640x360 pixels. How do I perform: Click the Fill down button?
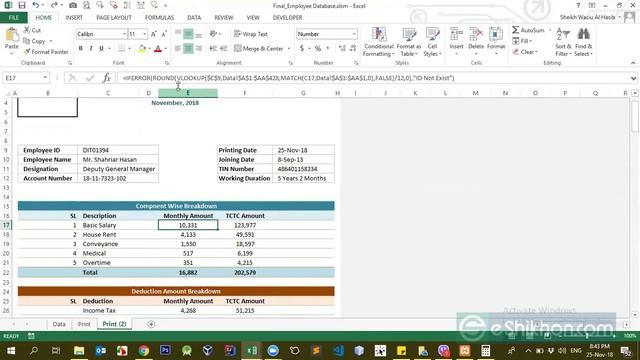pos(521,41)
